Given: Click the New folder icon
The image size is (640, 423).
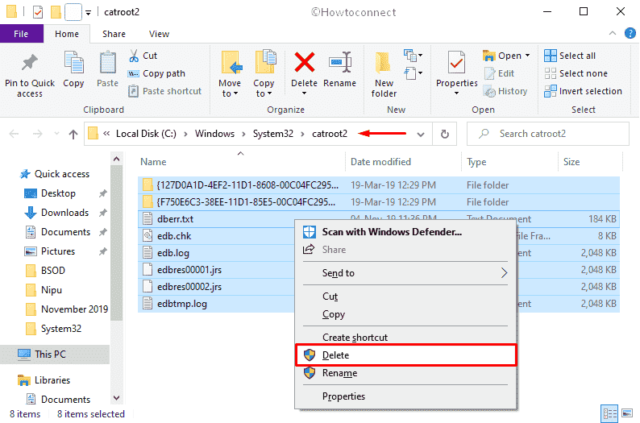Looking at the screenshot, I should (x=383, y=63).
